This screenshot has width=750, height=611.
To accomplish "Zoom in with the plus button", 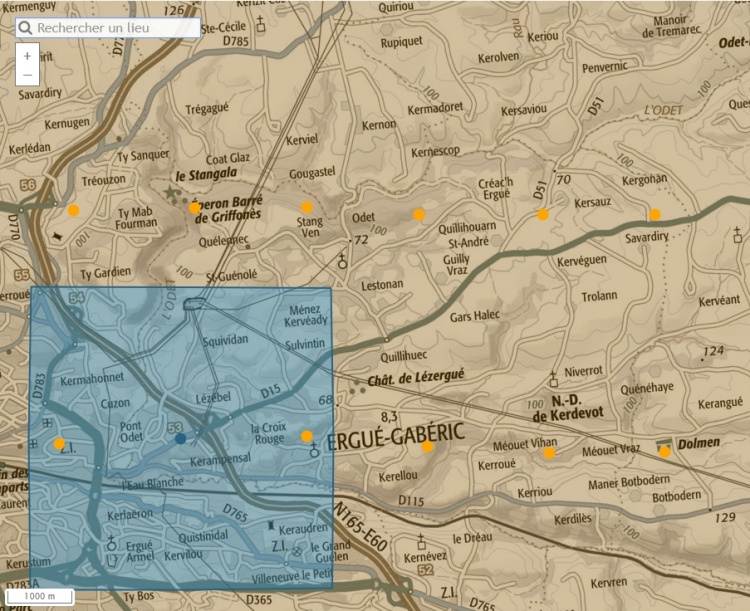I will pyautogui.click(x=27, y=57).
